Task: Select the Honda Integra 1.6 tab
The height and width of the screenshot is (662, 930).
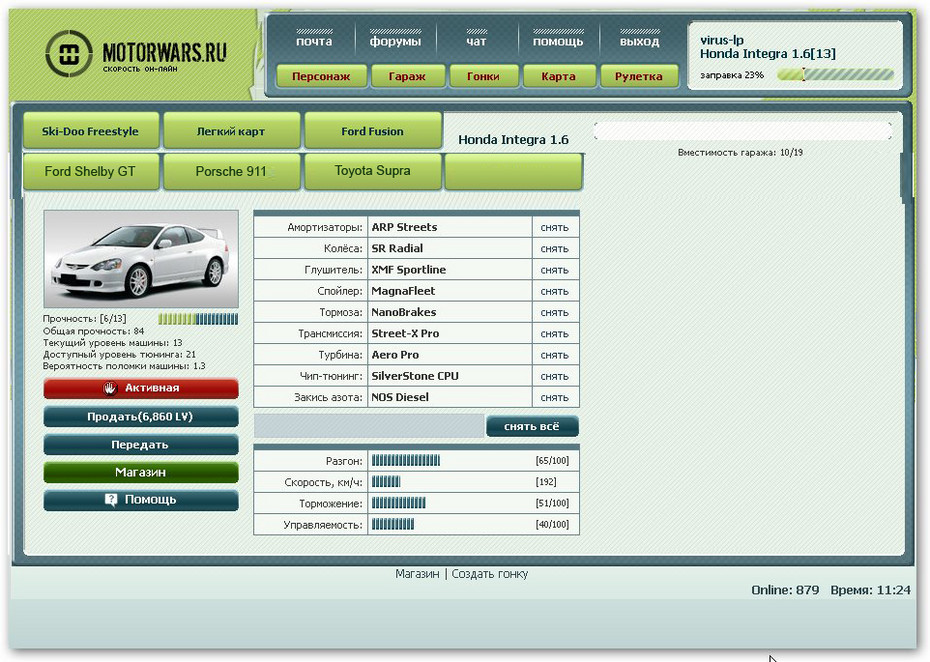Action: pos(513,139)
